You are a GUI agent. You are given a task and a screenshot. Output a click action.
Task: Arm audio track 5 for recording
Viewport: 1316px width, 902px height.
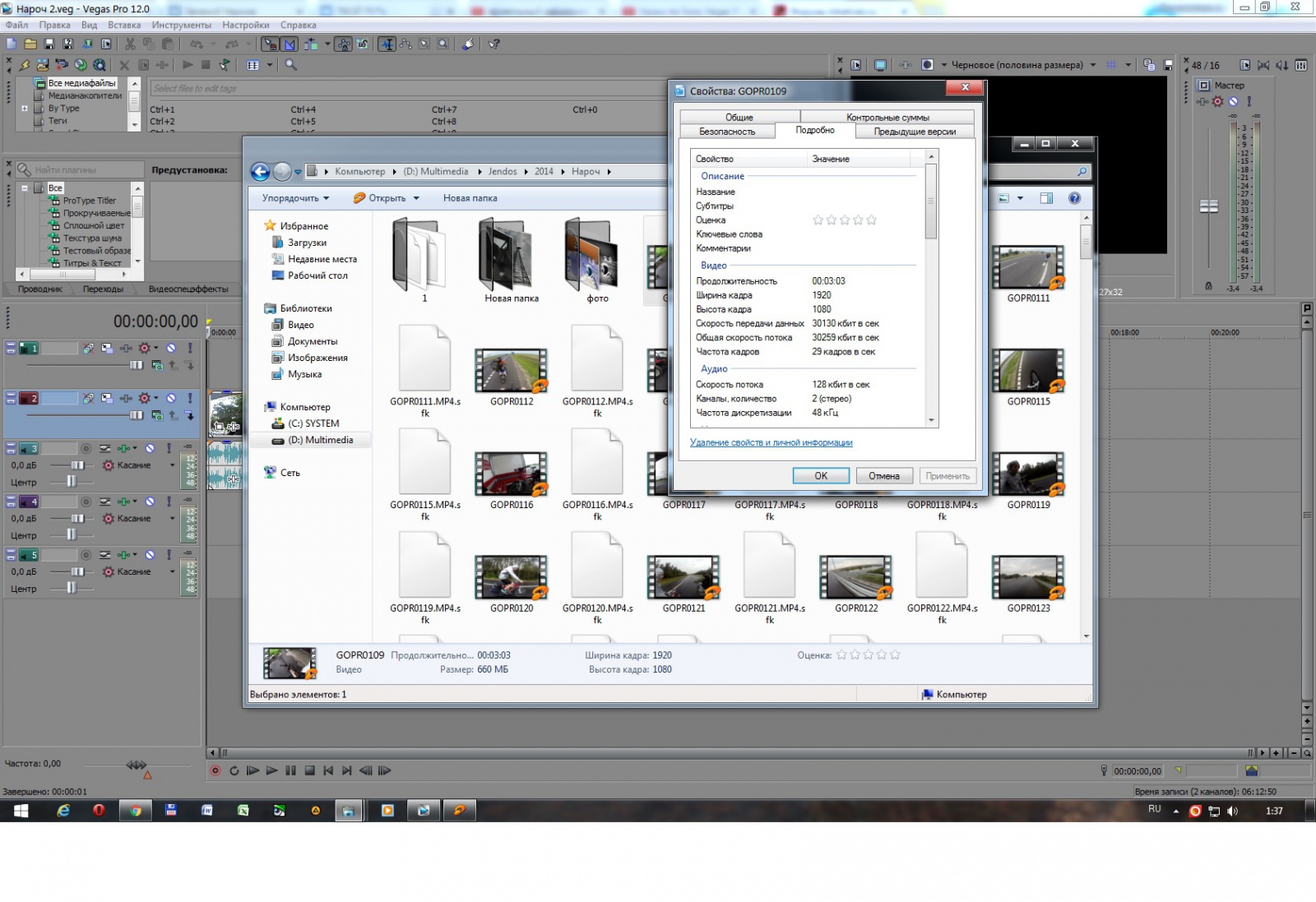[86, 555]
